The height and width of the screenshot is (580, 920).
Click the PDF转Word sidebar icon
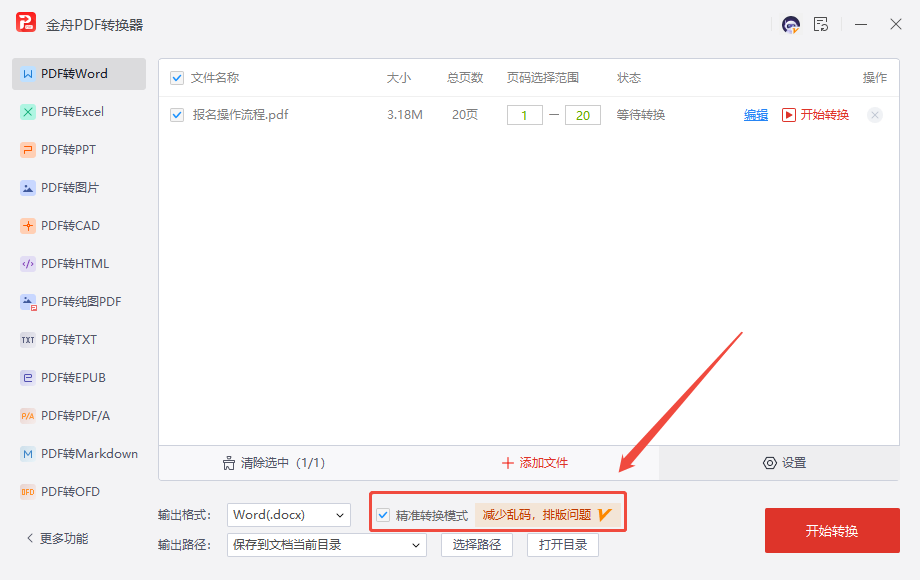pos(28,74)
